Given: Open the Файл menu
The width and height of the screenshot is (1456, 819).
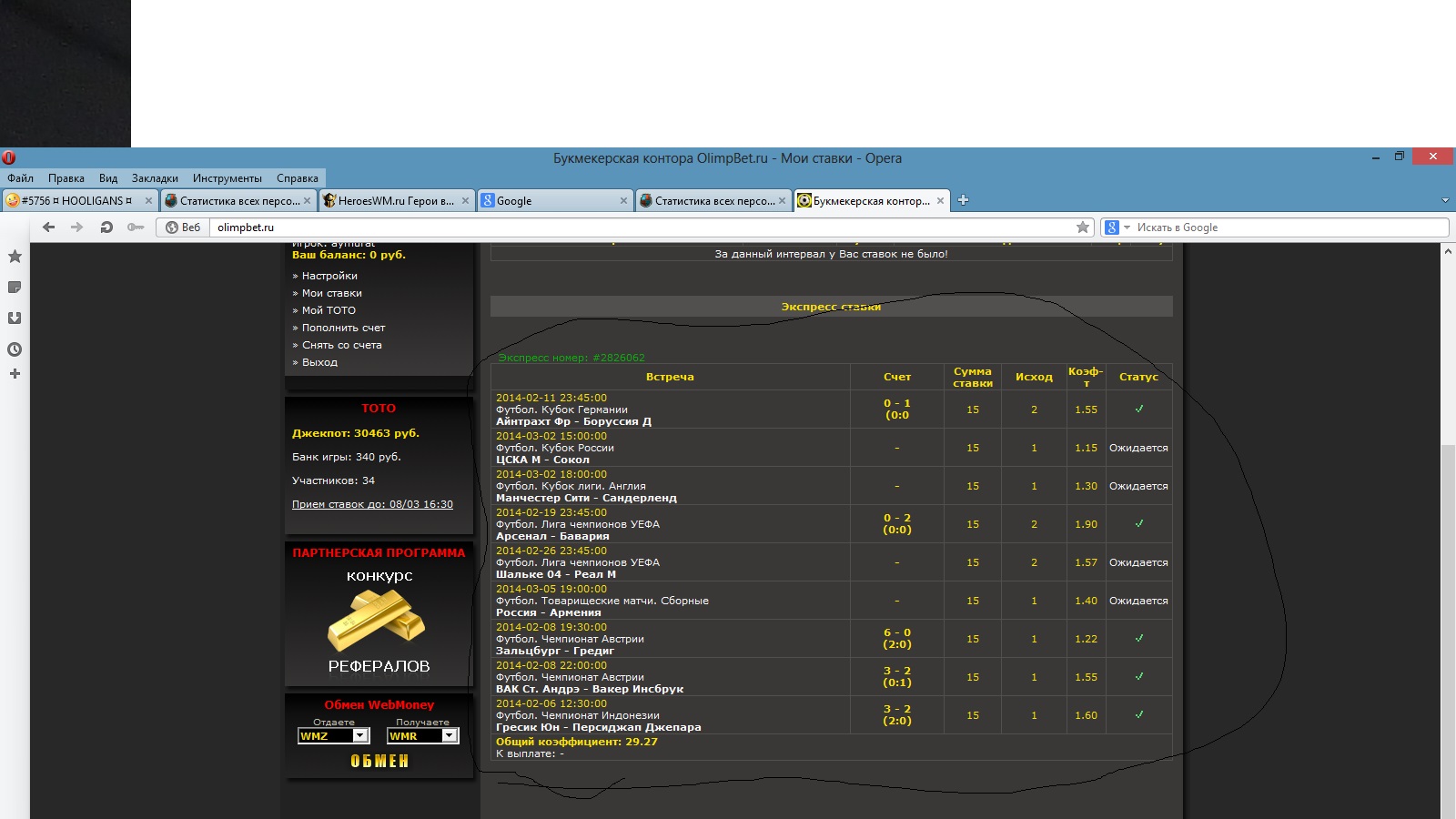Looking at the screenshot, I should point(20,178).
